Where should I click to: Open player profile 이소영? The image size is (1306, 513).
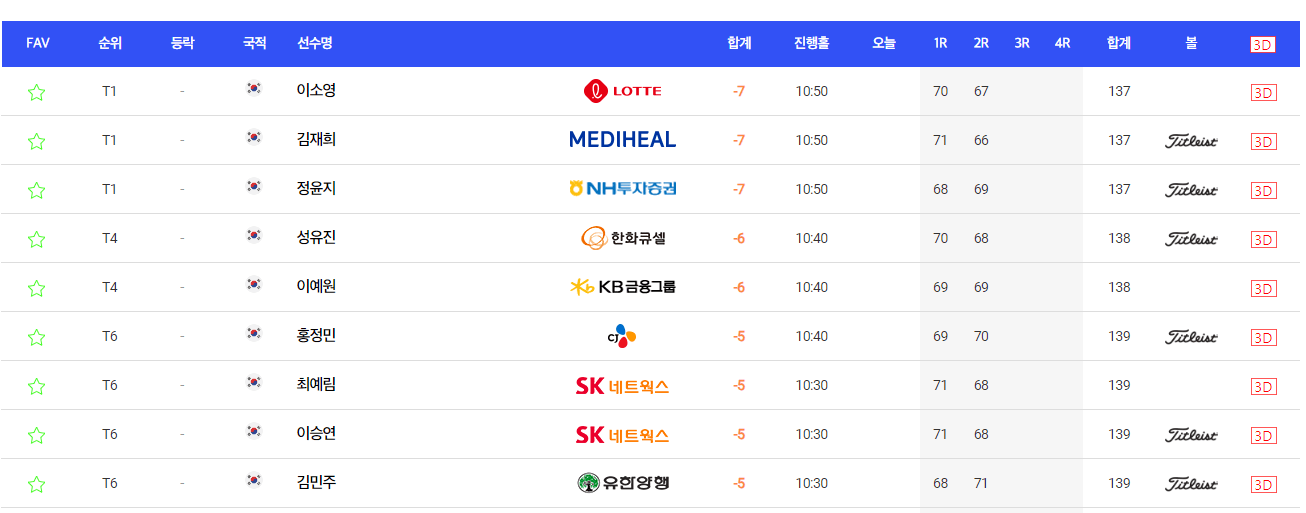pyautogui.click(x=316, y=91)
